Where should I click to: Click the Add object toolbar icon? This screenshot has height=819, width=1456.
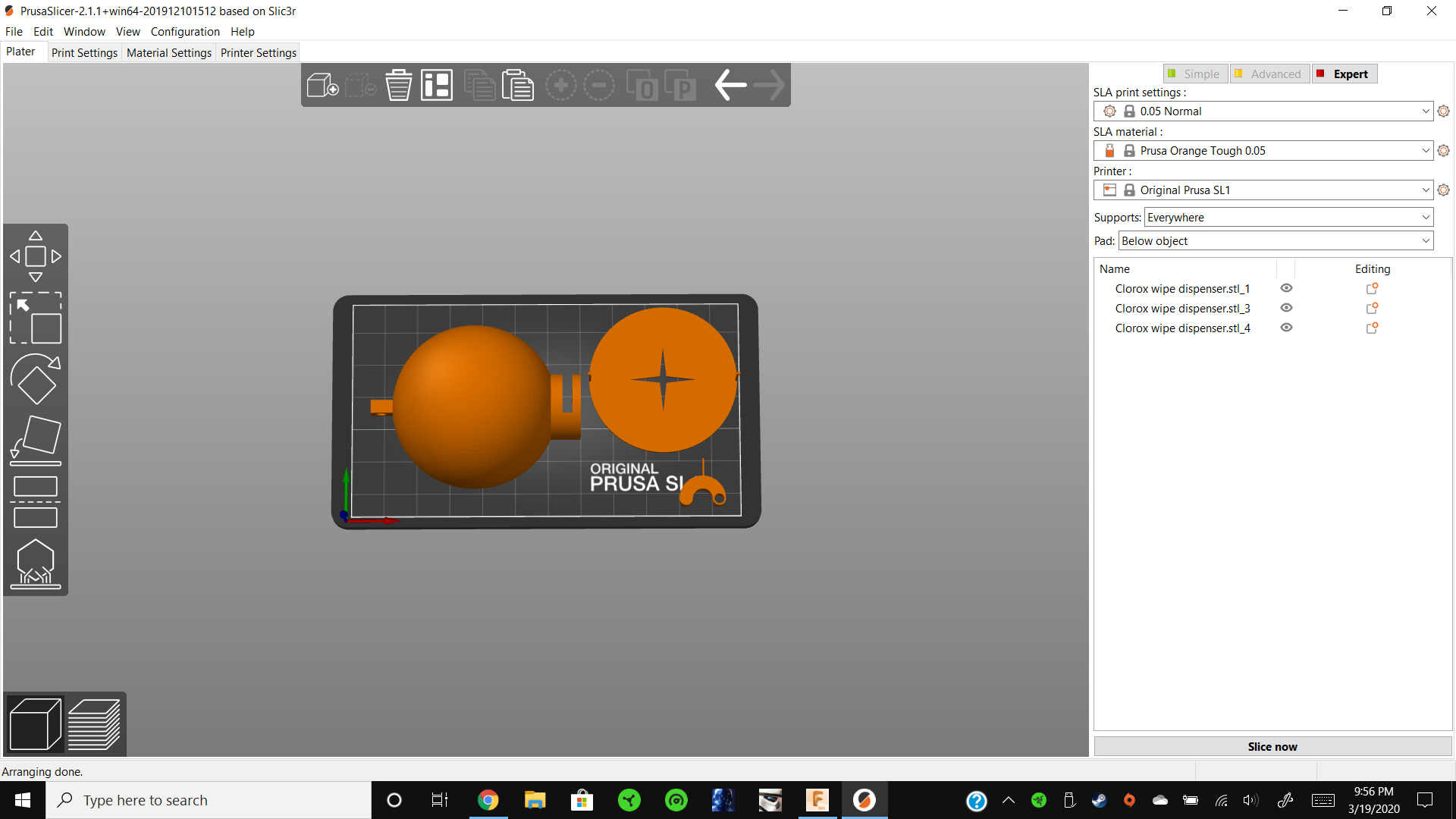tap(322, 85)
